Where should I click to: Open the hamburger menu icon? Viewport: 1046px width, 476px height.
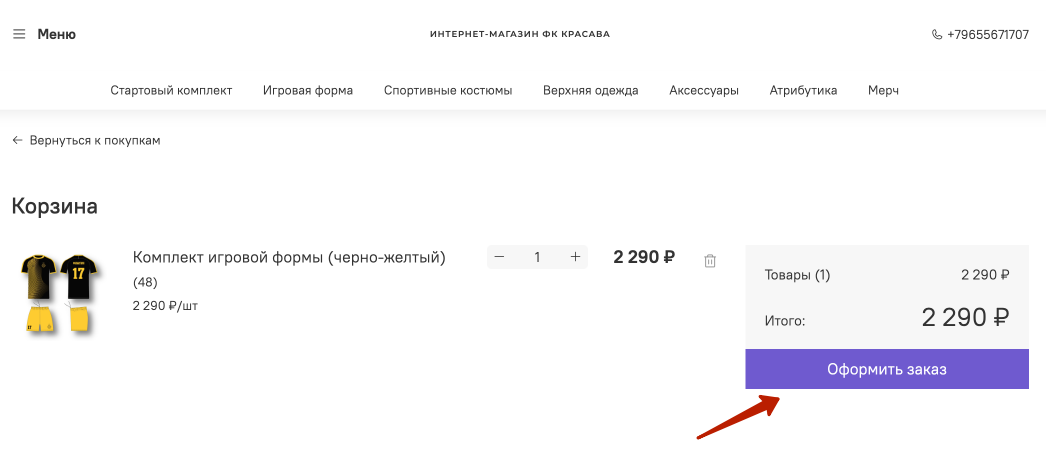click(x=19, y=34)
